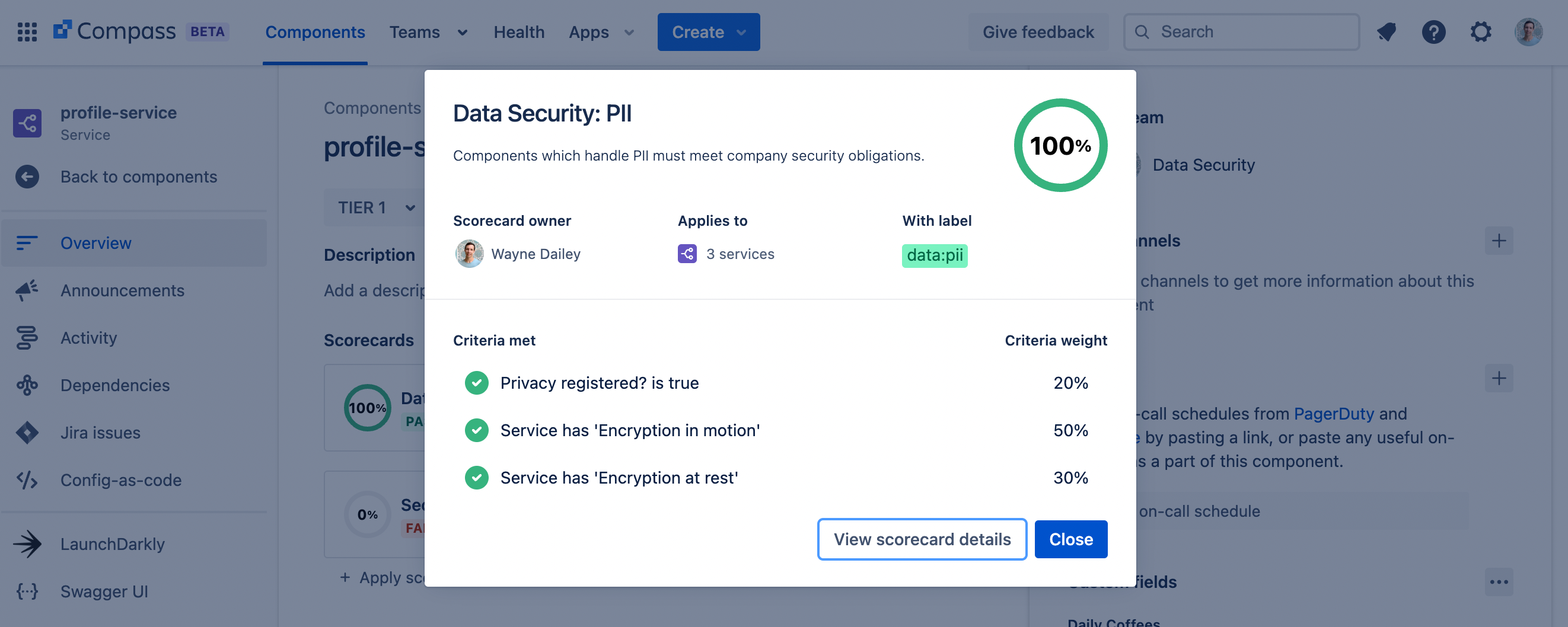Click the Give feedback link
Image resolution: width=1568 pixels, height=627 pixels.
[1037, 31]
